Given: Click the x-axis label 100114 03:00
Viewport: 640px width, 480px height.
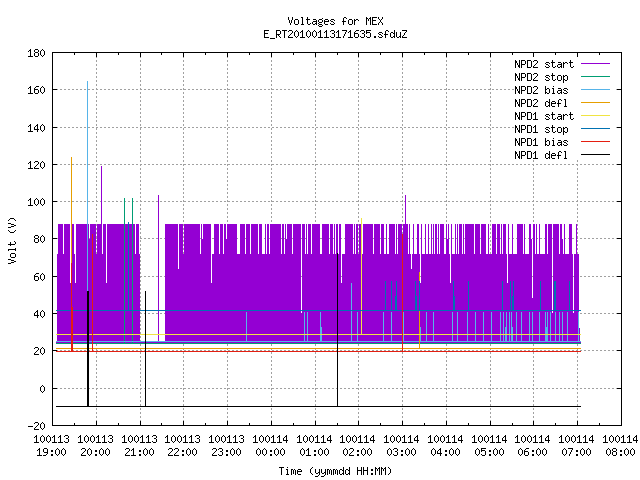Looking at the screenshot, I should tap(402, 446).
